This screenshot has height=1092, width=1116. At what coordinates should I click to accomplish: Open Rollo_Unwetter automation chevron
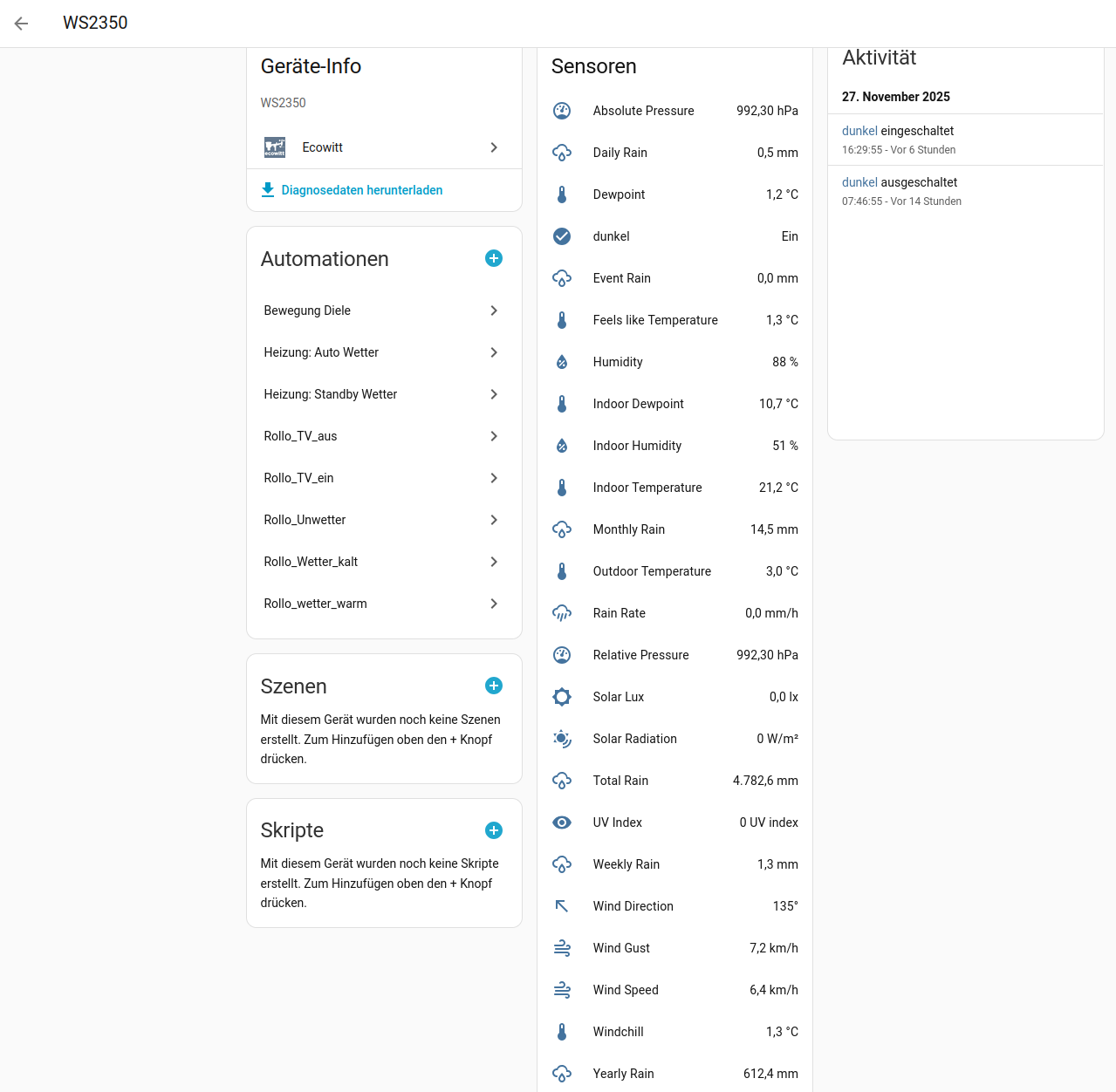[494, 520]
